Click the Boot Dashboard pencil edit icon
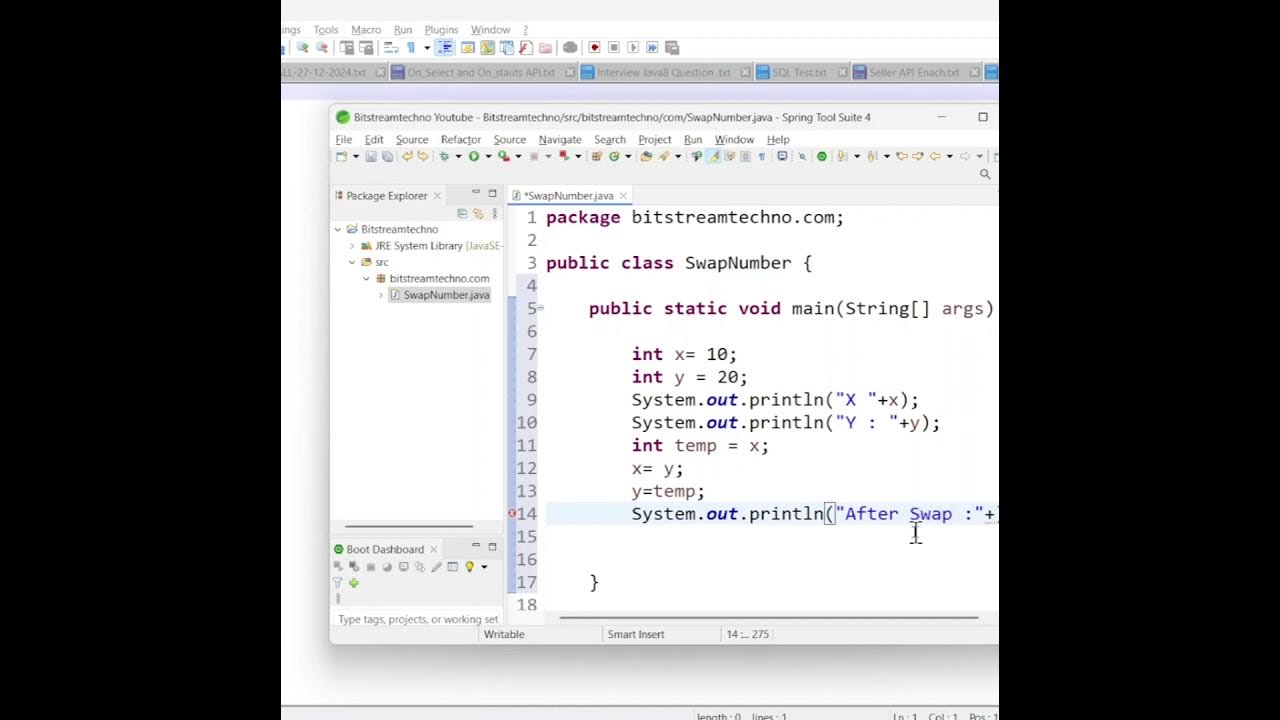1280x720 pixels. 437,567
